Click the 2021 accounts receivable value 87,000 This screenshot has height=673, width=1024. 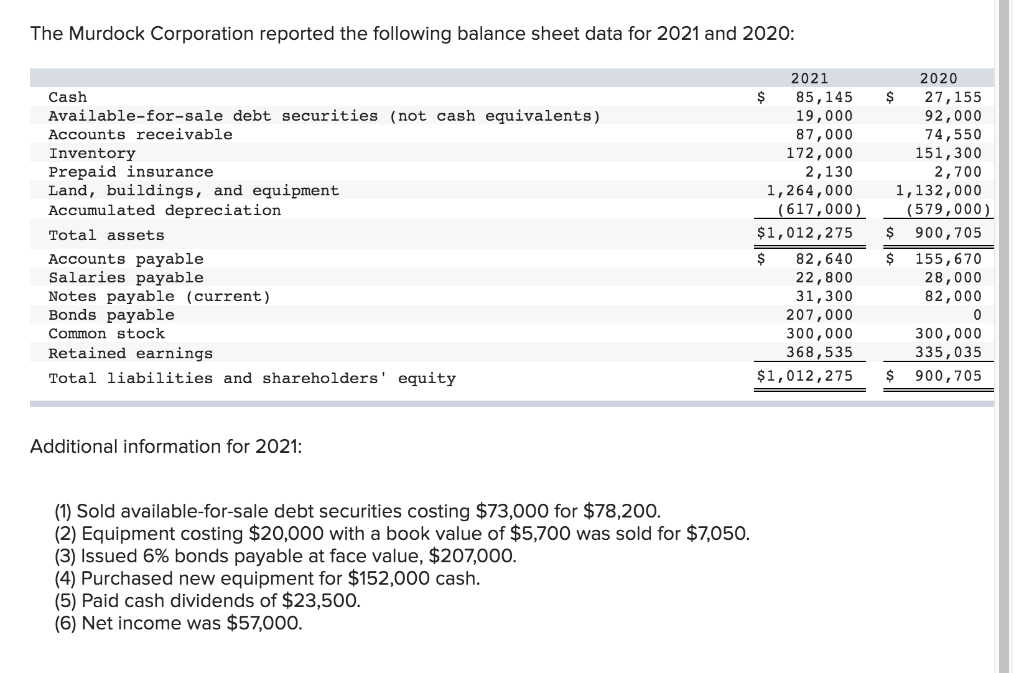[824, 134]
